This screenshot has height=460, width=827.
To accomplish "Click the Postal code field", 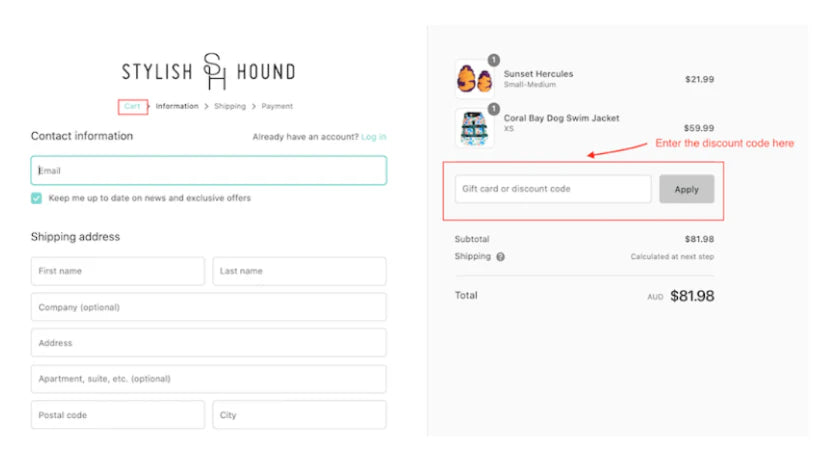I will click(117, 415).
